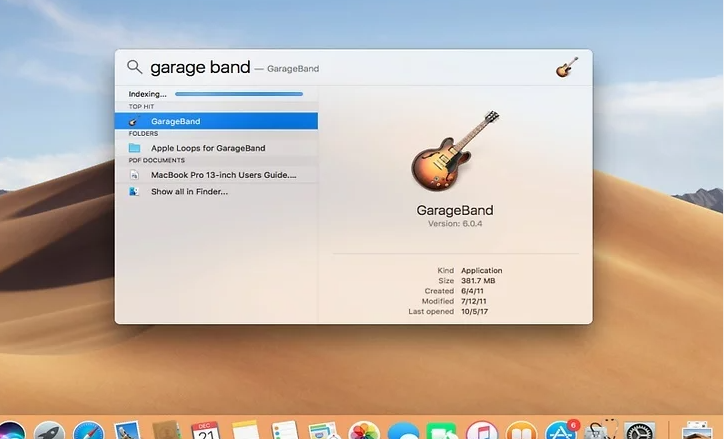The height and width of the screenshot is (439, 724).
Task: Click the Modified date 7/12/11
Action: (x=474, y=301)
